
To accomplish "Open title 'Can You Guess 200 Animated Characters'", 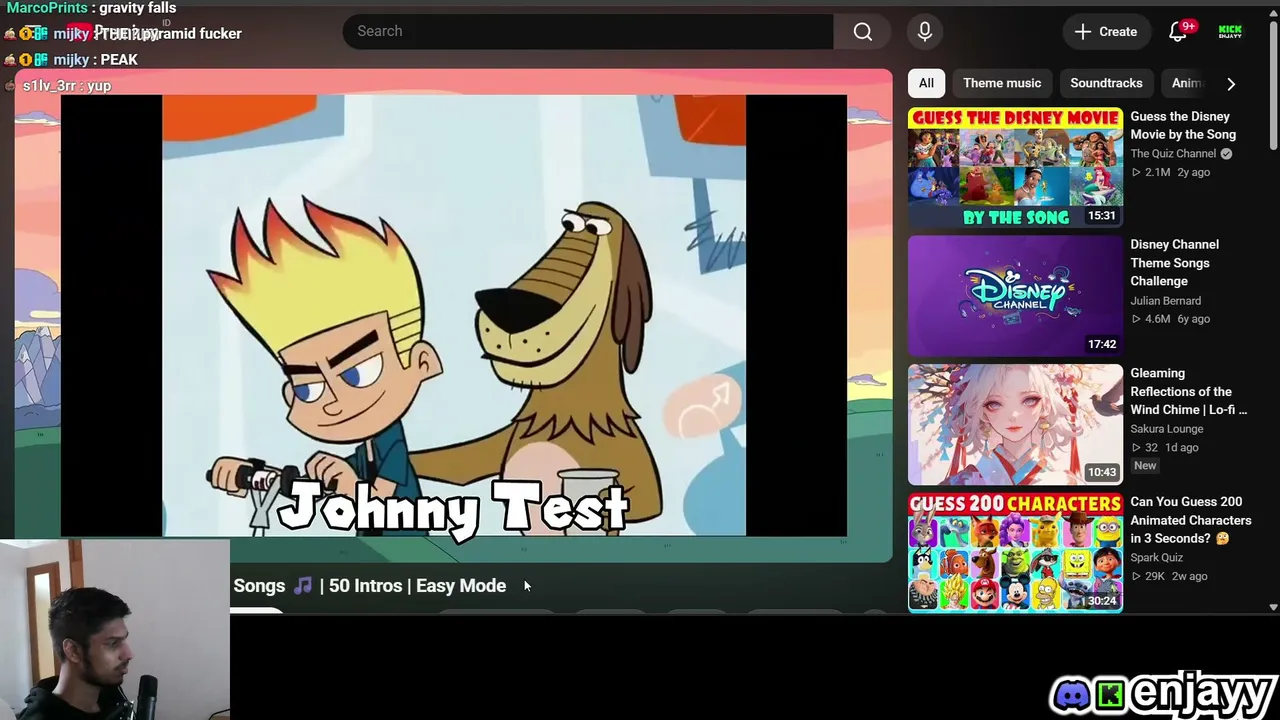I will point(1190,520).
